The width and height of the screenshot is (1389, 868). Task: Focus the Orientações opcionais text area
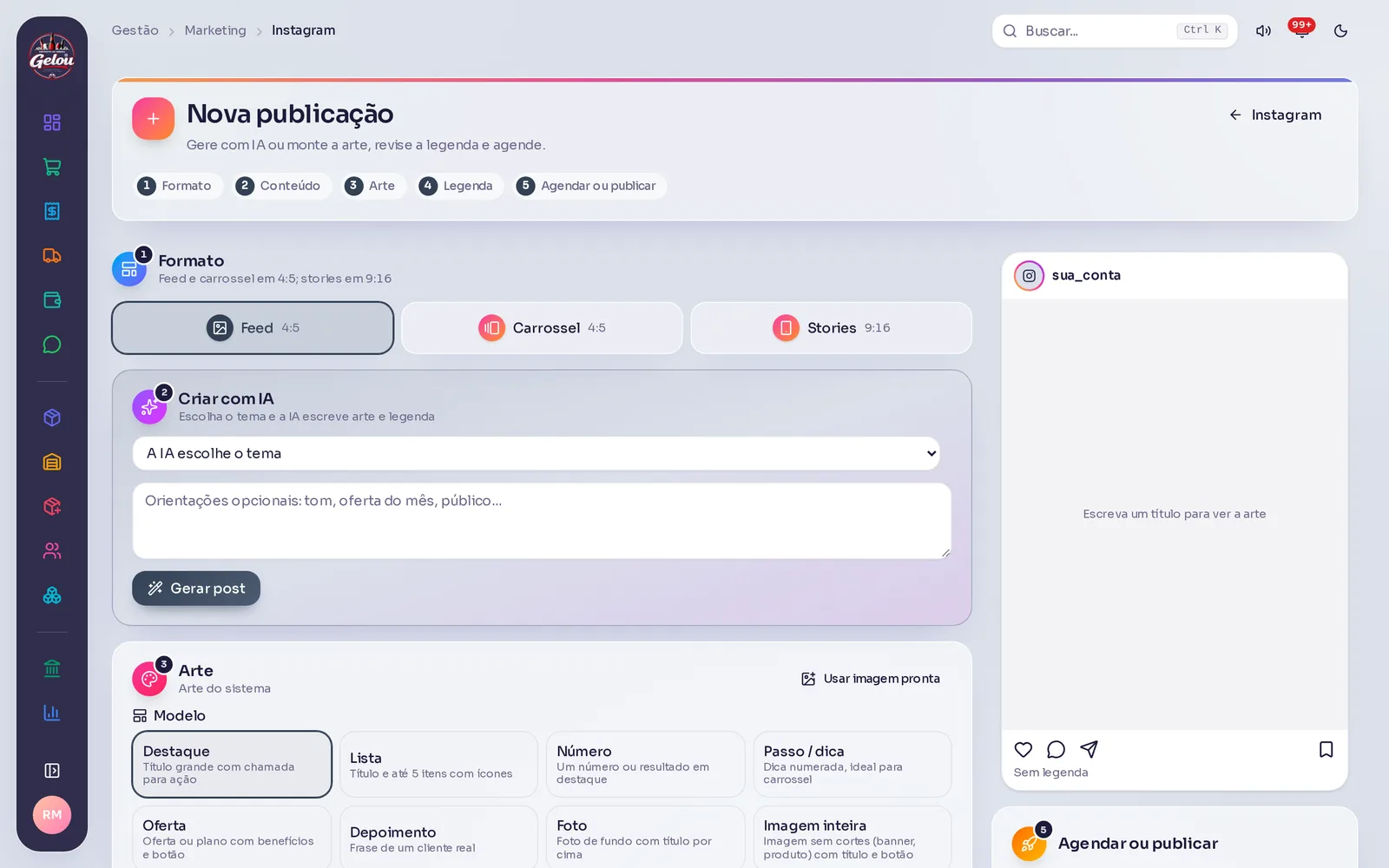tap(542, 521)
